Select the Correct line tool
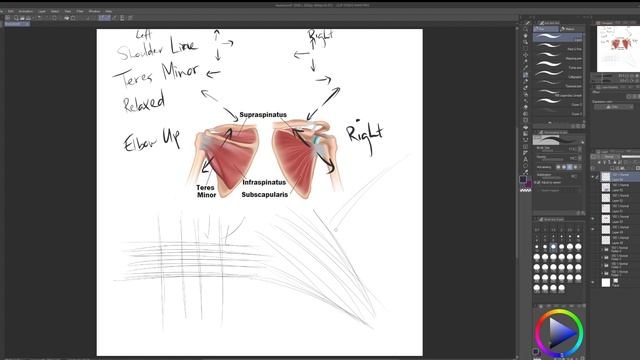The height and width of the screenshot is (360, 640). click(526, 172)
